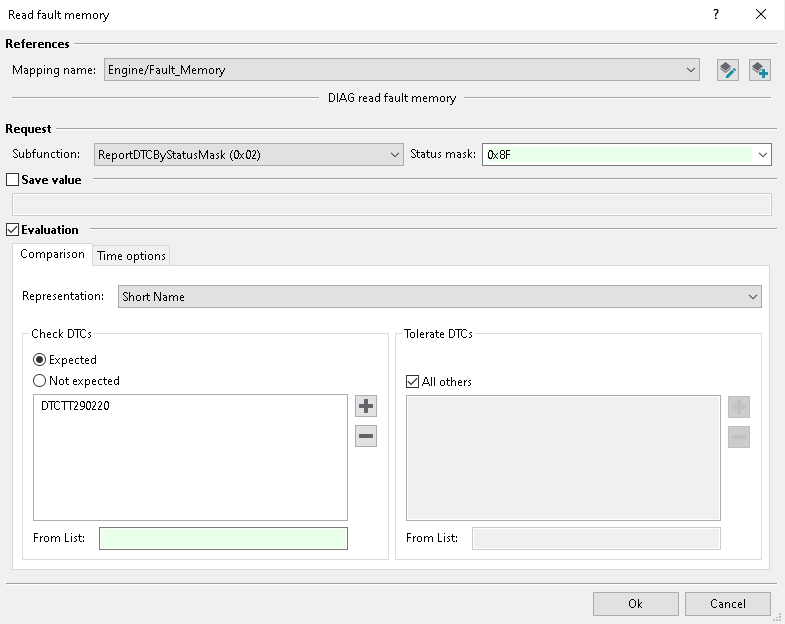Viewport: 785px width, 624px height.
Task: Click the Cancel button
Action: 727,604
